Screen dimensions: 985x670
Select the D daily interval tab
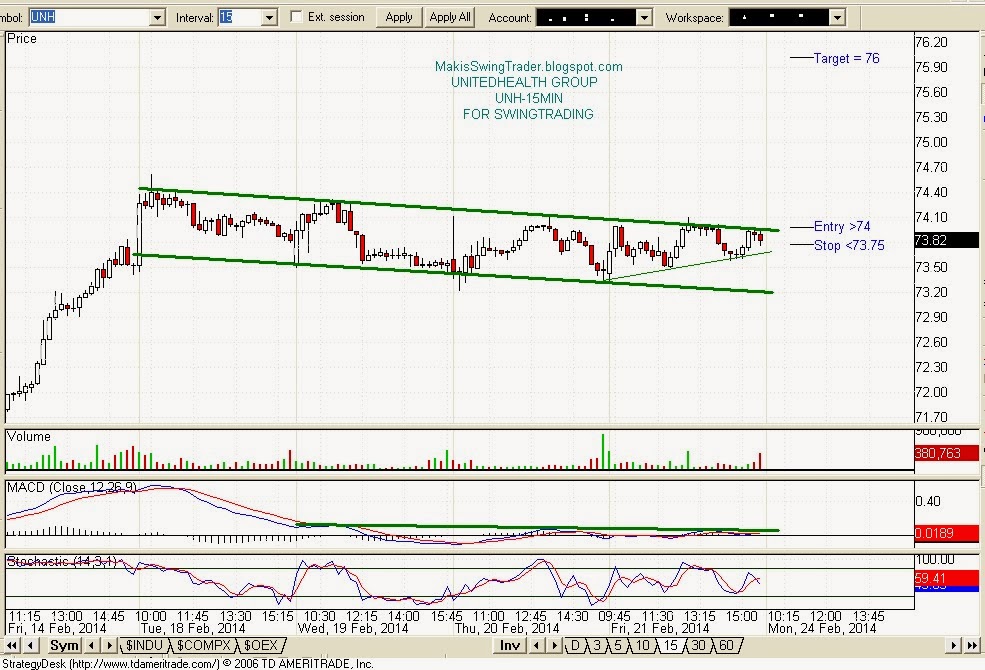pyautogui.click(x=575, y=645)
